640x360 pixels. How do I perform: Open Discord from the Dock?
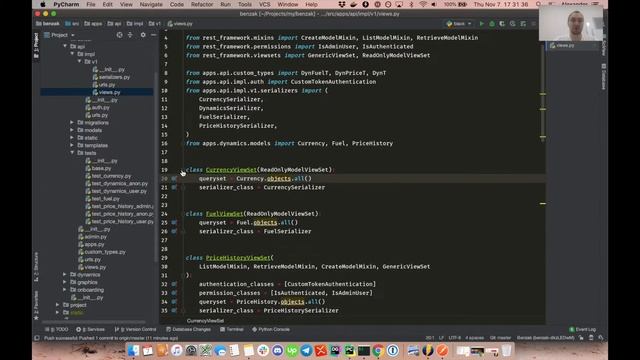[278, 350]
